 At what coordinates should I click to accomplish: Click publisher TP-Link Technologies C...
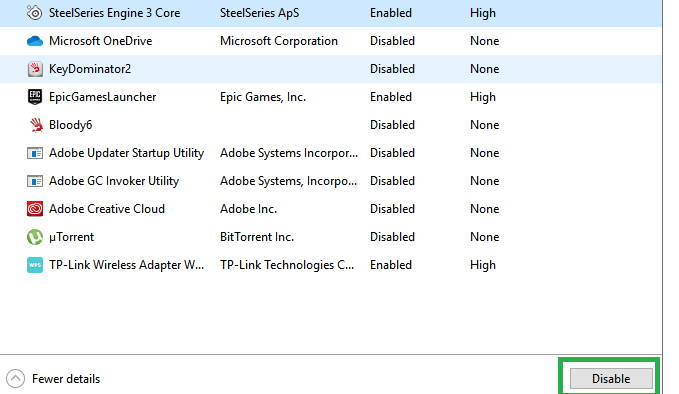tap(287, 265)
